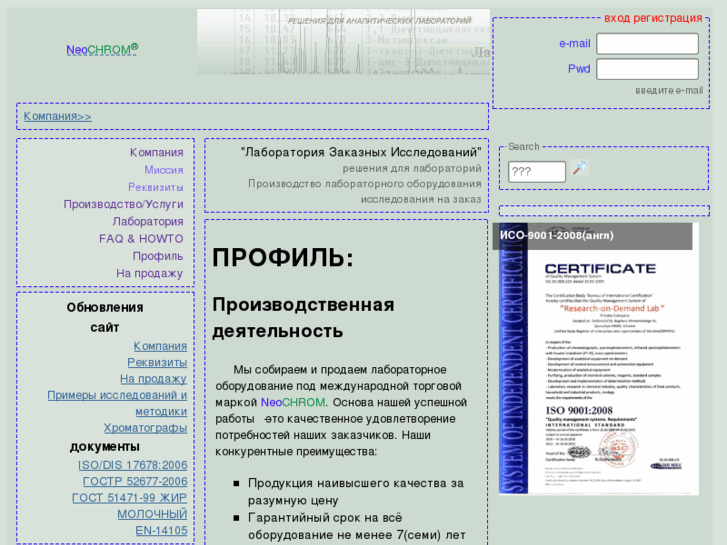Viewport: 727px width, 545px height.
Task: Open Реквизиты link under Обновления
Action: pyautogui.click(x=157, y=362)
